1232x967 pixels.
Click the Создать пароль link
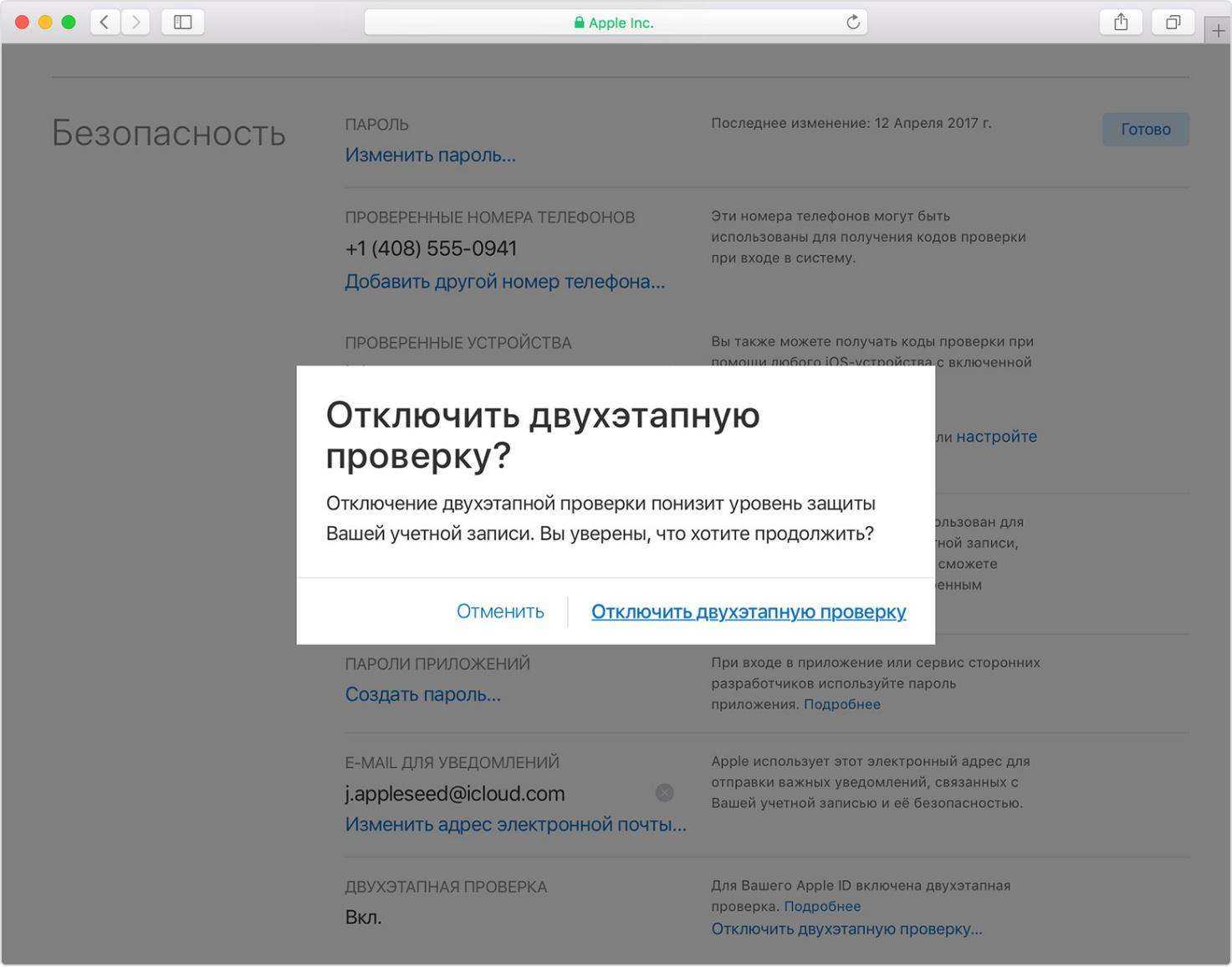click(x=422, y=694)
